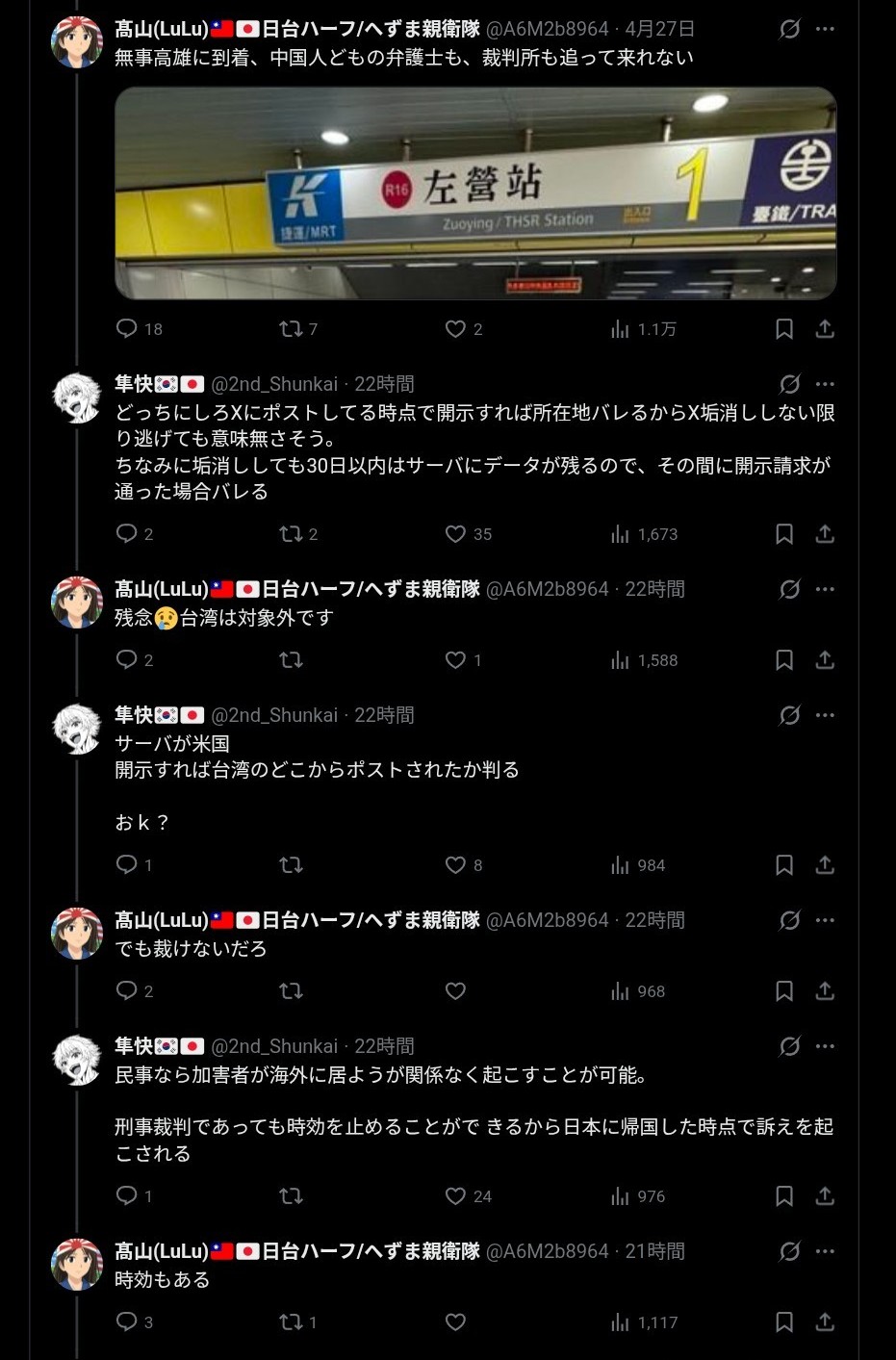Open the 4月27日 timestamp on top post
The width and height of the screenshot is (896, 1360).
[x=659, y=29]
